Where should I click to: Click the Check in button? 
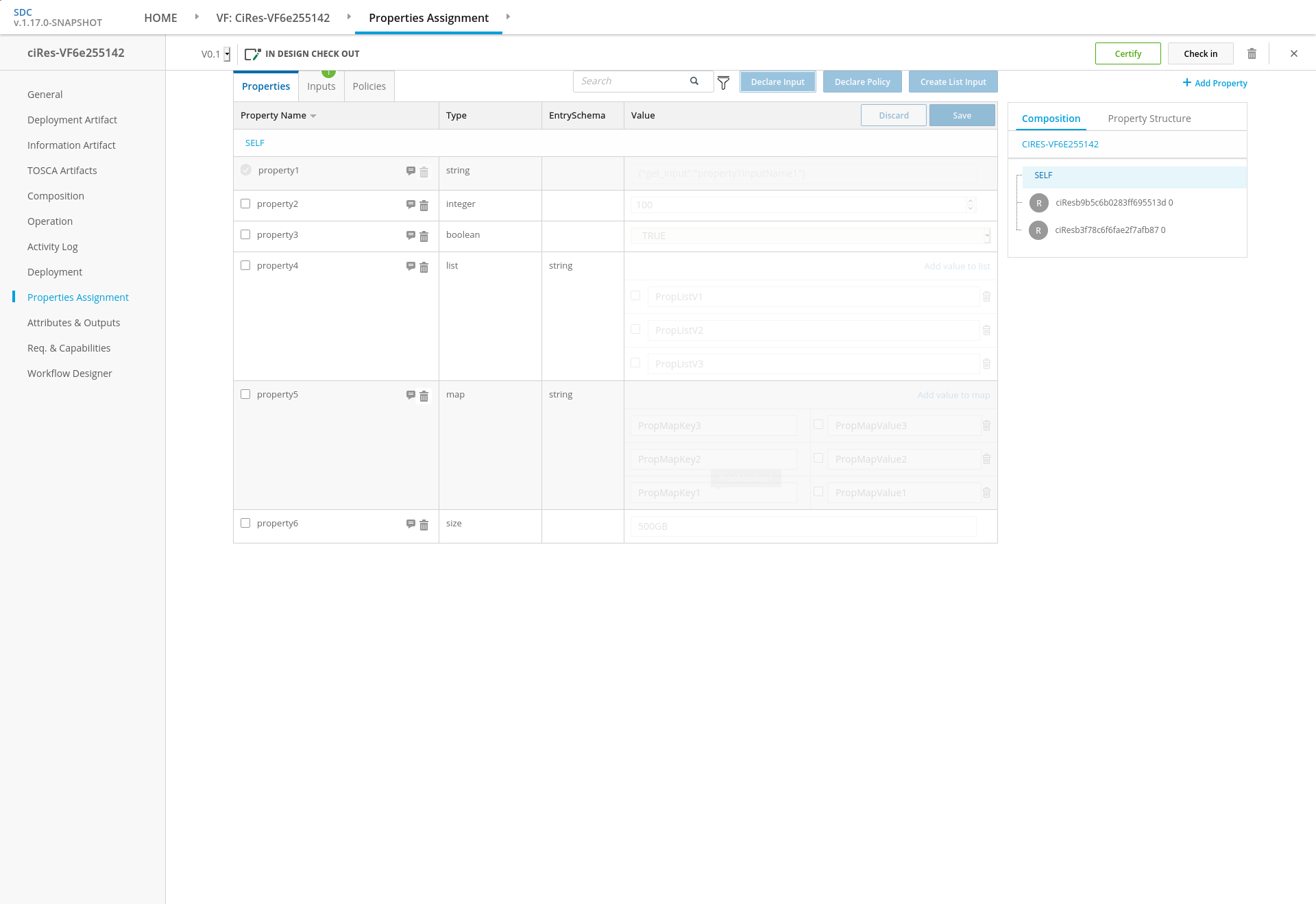(1201, 53)
